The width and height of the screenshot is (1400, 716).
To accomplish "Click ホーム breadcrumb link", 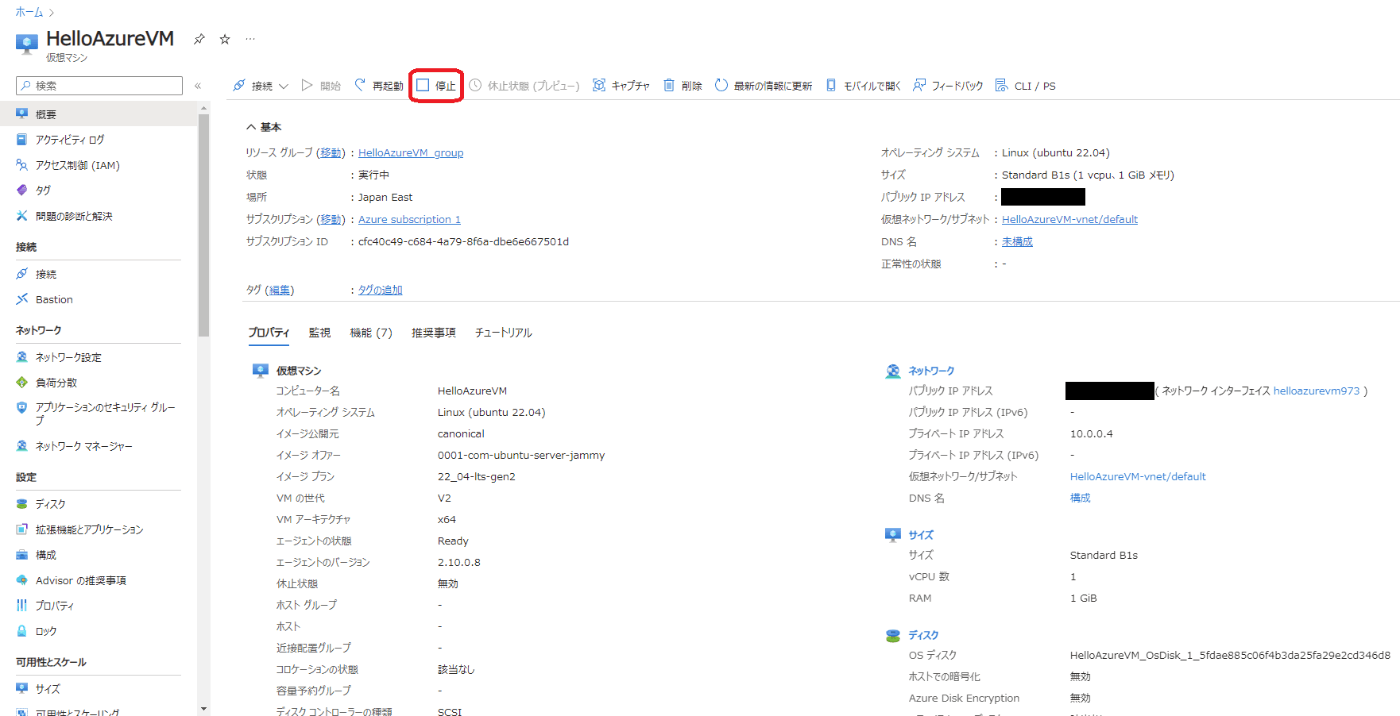I will tap(29, 11).
